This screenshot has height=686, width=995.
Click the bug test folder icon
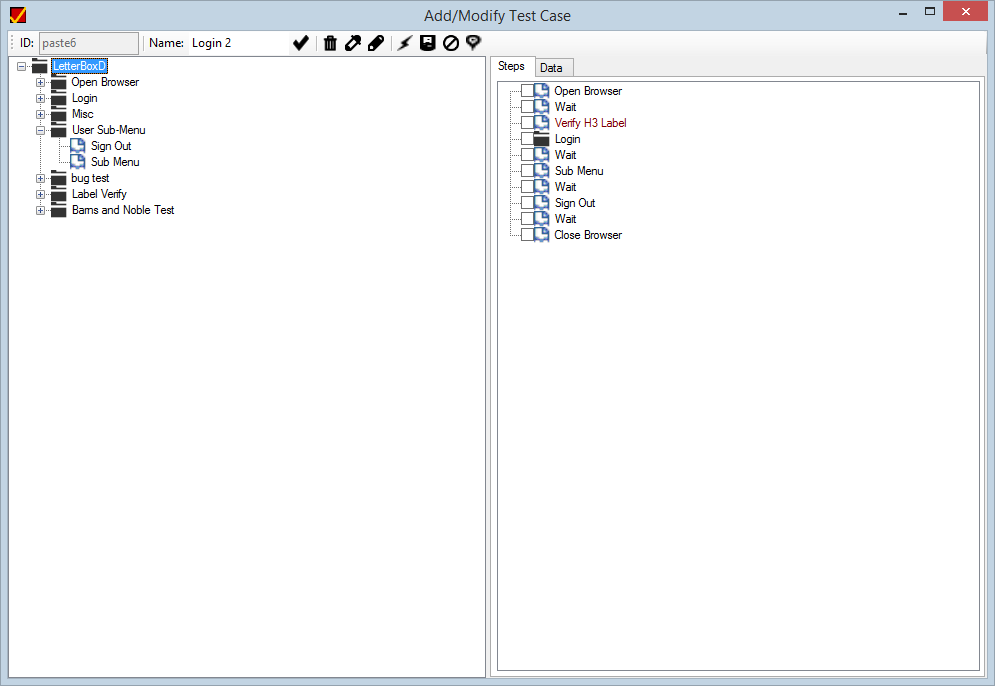tap(58, 178)
